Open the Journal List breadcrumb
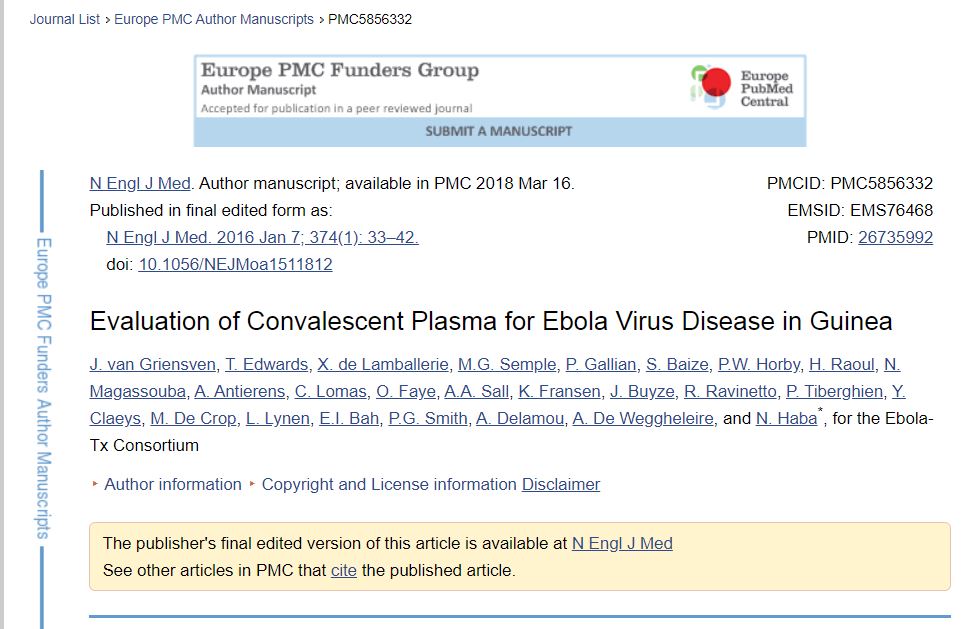 (65, 19)
